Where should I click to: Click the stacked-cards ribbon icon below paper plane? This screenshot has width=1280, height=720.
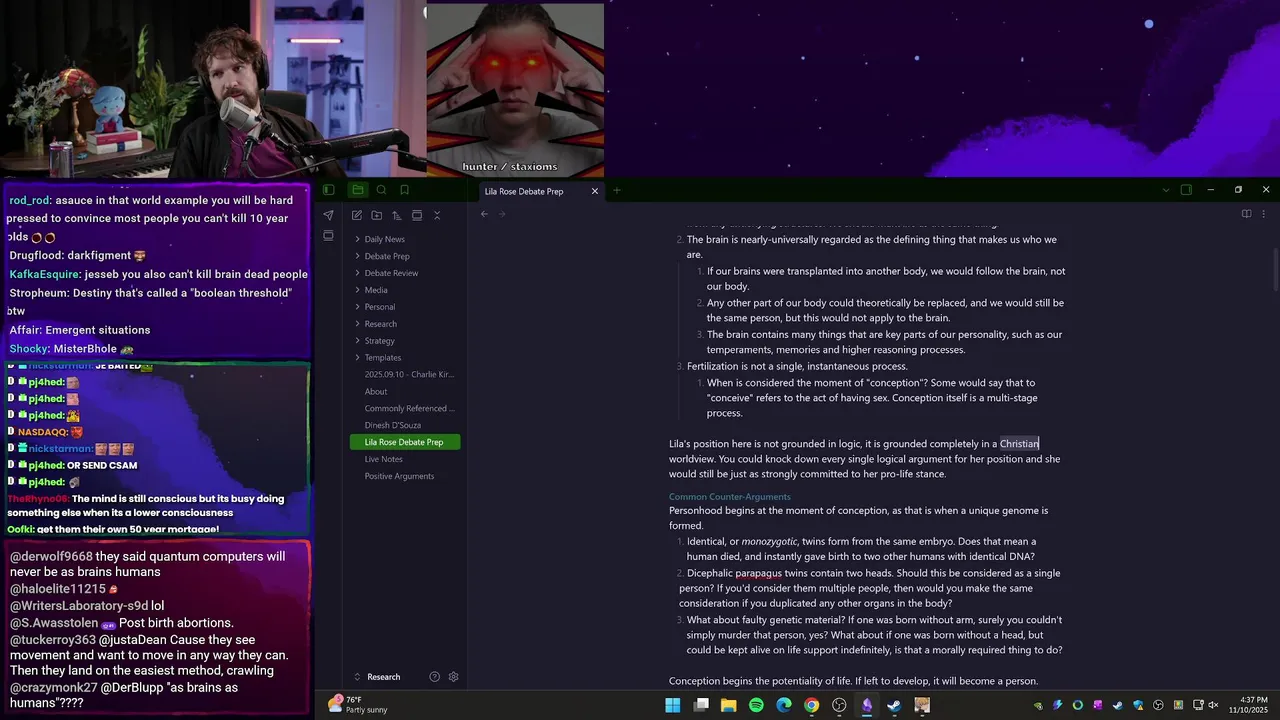pyautogui.click(x=328, y=236)
